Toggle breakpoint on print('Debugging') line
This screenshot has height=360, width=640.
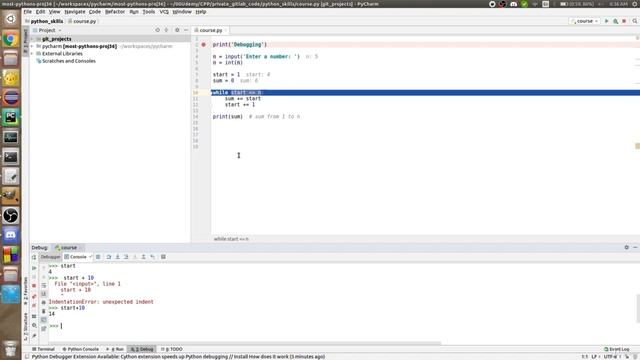pos(203,44)
